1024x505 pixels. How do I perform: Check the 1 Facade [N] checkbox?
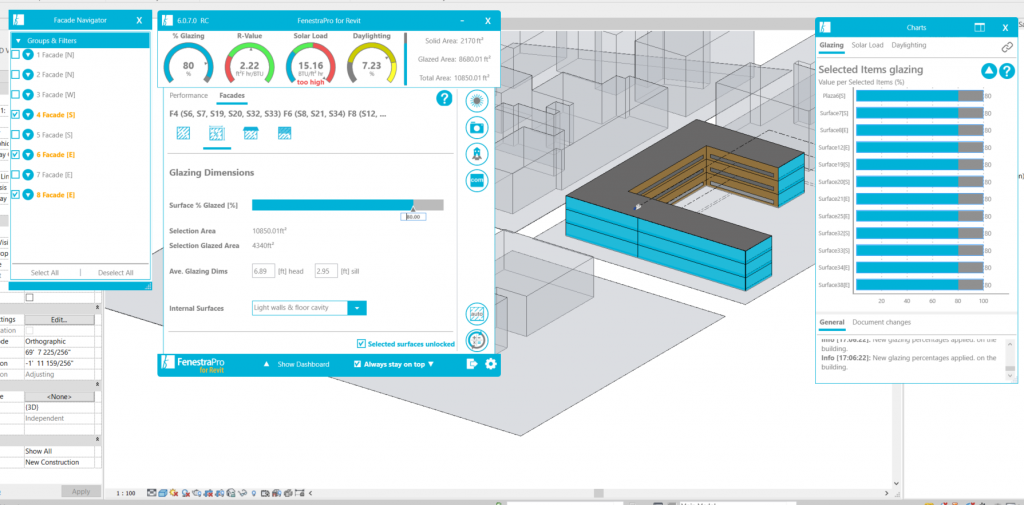click(15, 55)
